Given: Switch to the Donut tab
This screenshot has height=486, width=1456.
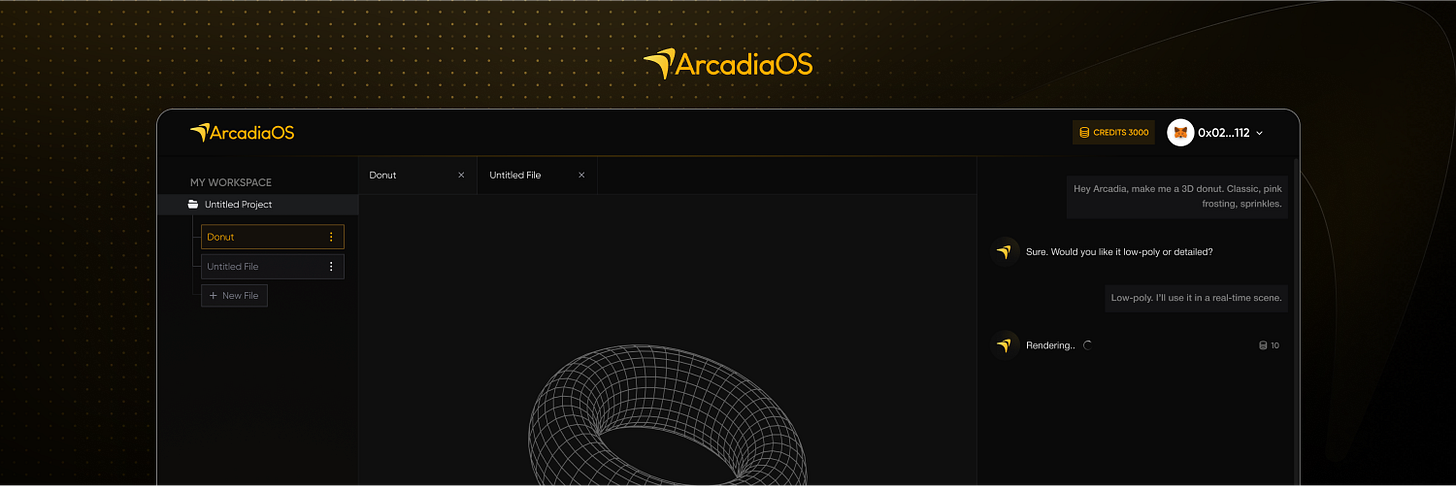Looking at the screenshot, I should [x=417, y=175].
